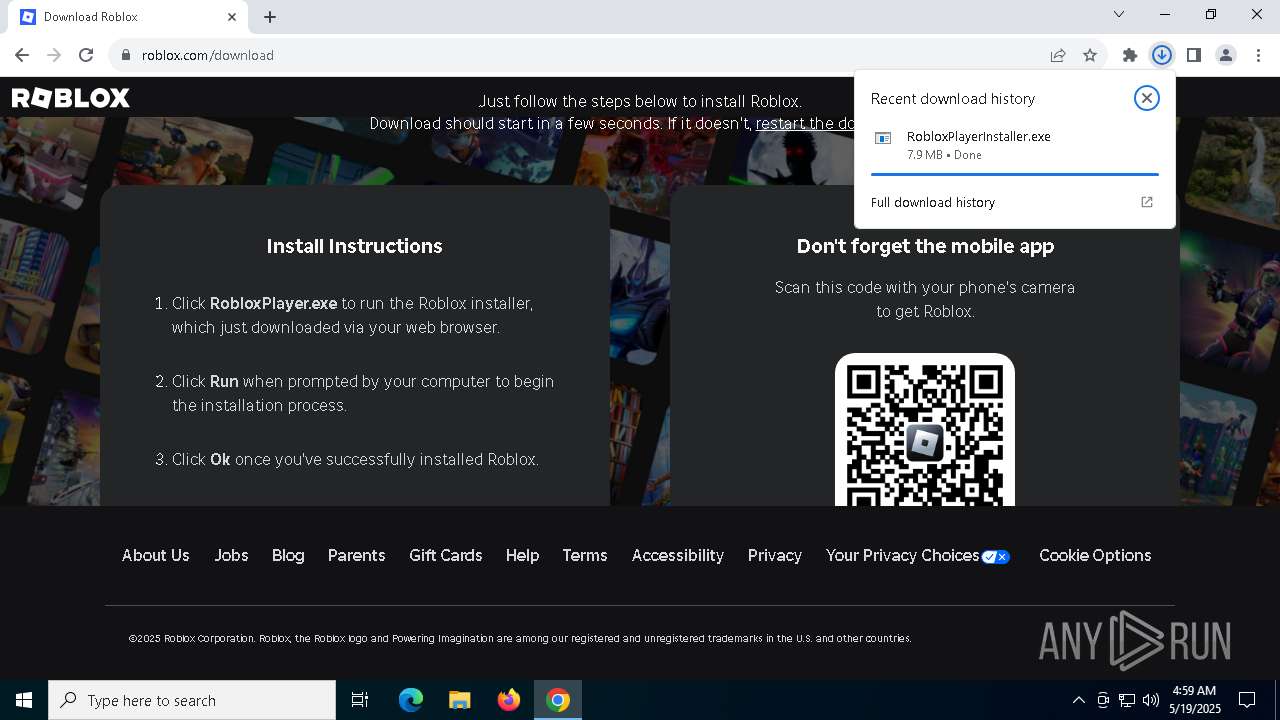Open the Help footer link

click(522, 555)
